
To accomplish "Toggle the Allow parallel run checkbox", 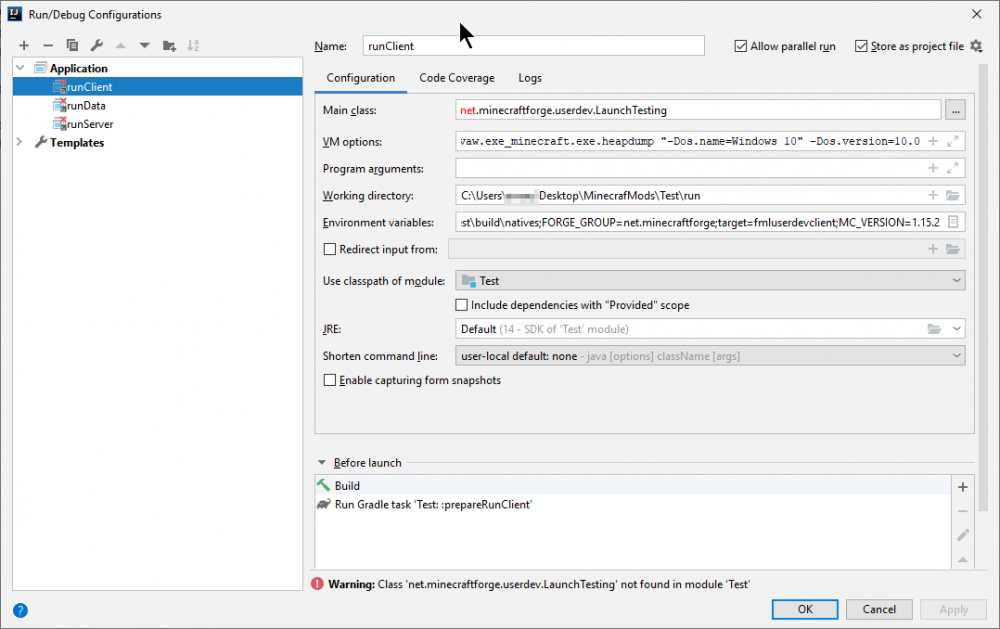I will coord(741,46).
